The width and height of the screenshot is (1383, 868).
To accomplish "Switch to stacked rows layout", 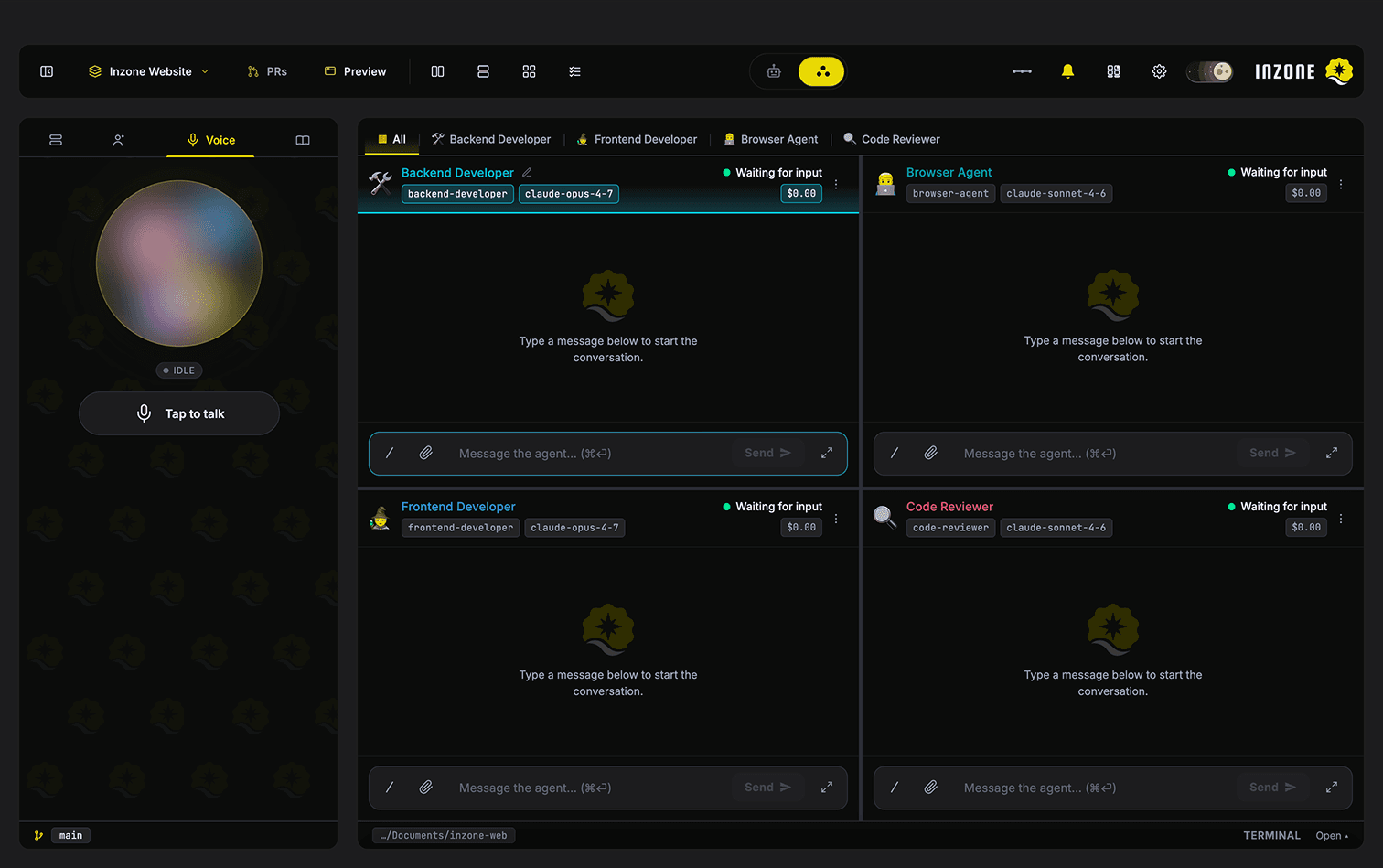I will point(483,71).
